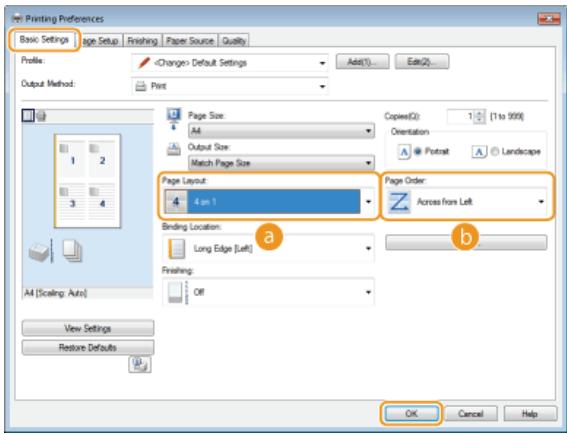Click the View Settings button
Viewport: 567px width, 434px height.
(88, 328)
